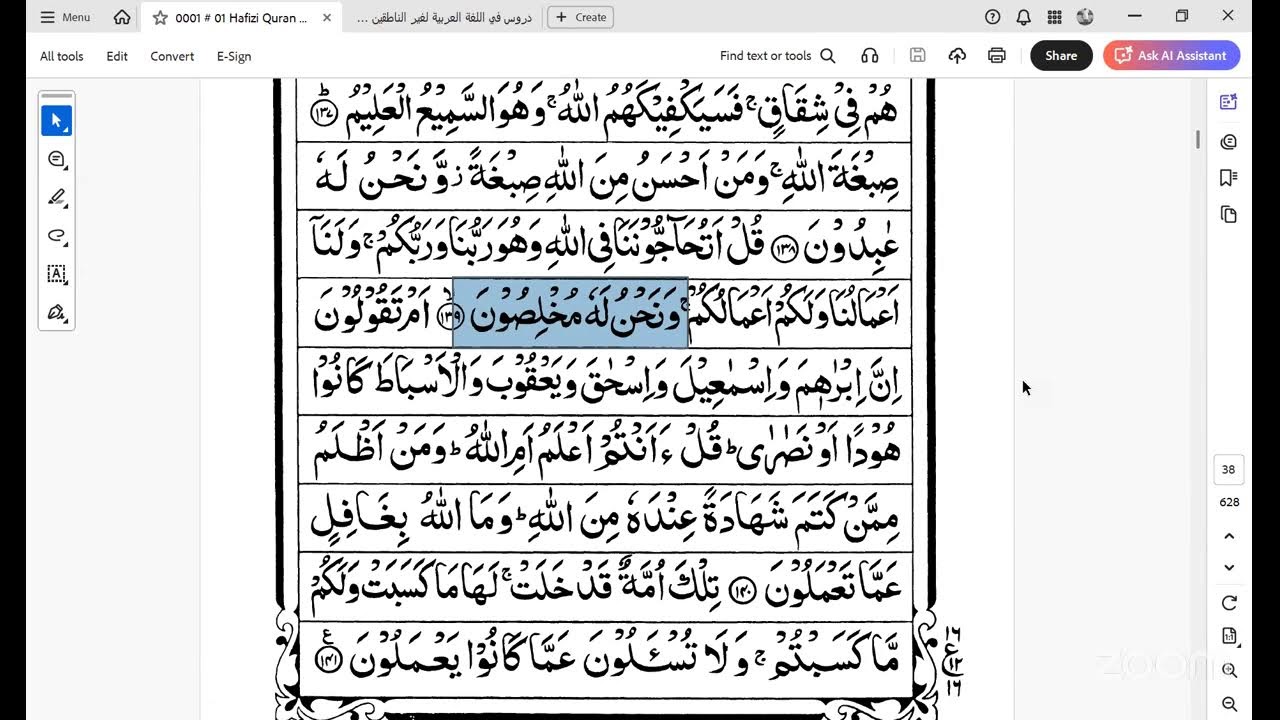Click the Share button
This screenshot has width=1280, height=720.
pos(1061,56)
